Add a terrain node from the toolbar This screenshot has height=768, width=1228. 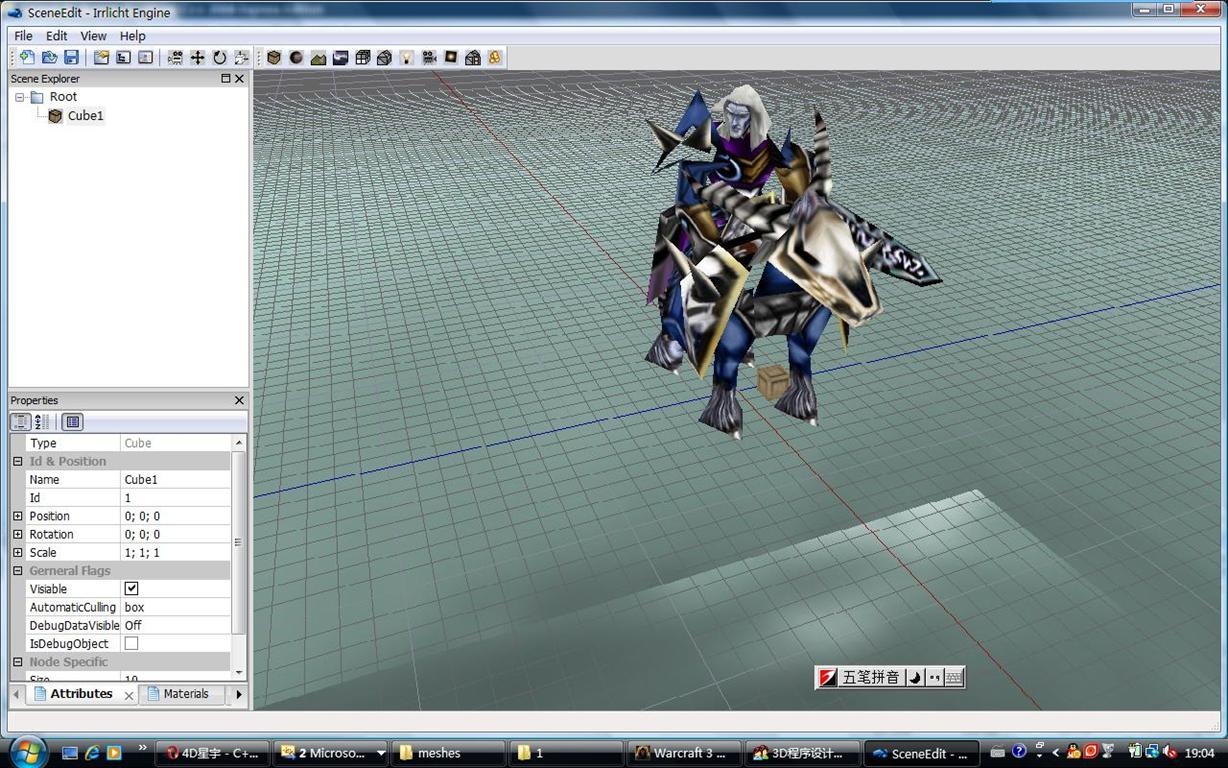coord(318,58)
